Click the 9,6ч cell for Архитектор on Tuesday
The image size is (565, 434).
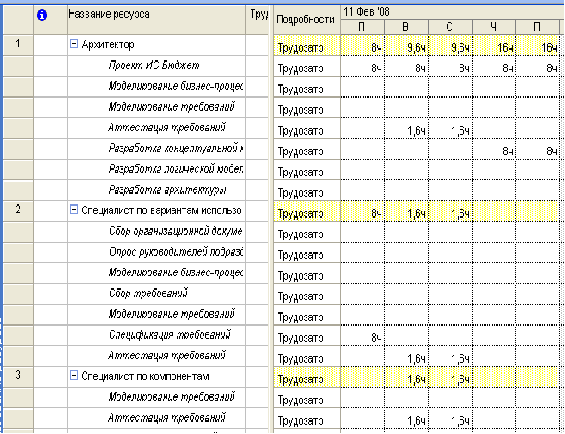coord(406,45)
